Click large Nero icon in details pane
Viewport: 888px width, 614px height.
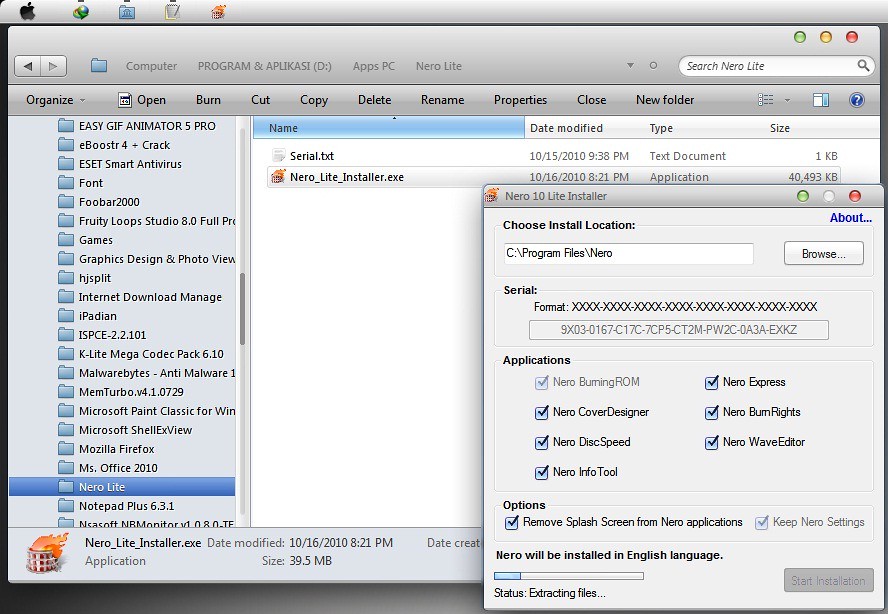coord(48,552)
